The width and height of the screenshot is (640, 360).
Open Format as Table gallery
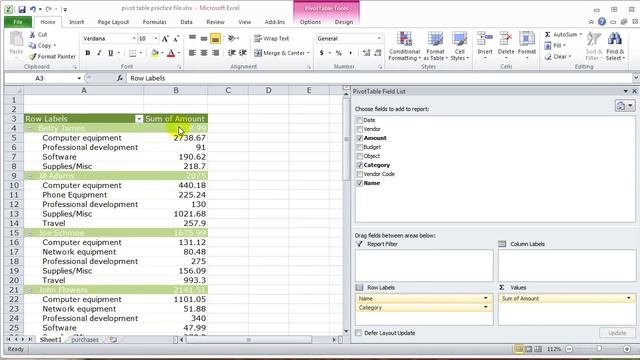(x=435, y=46)
